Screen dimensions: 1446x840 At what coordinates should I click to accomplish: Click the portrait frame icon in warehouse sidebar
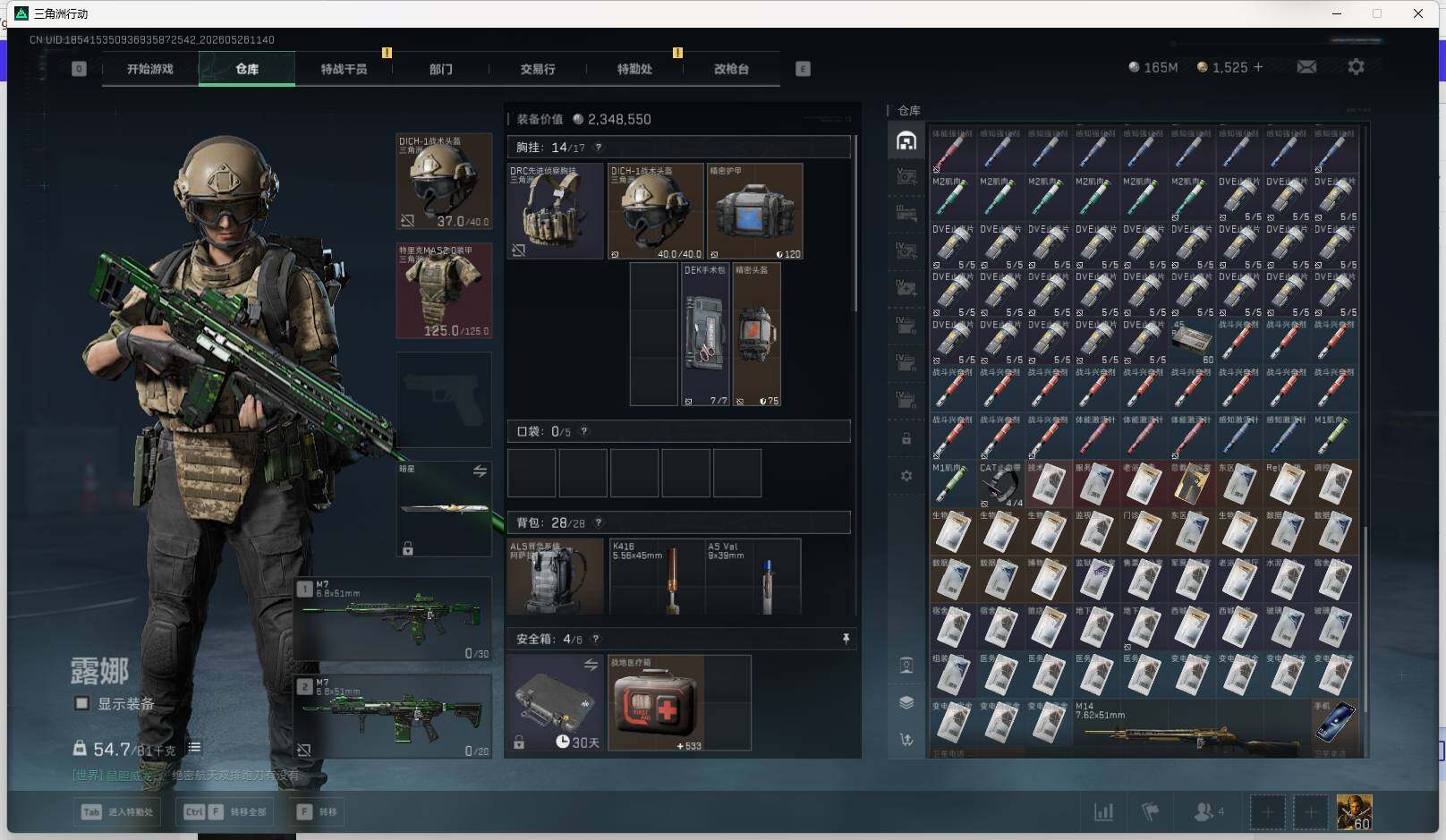[906, 665]
